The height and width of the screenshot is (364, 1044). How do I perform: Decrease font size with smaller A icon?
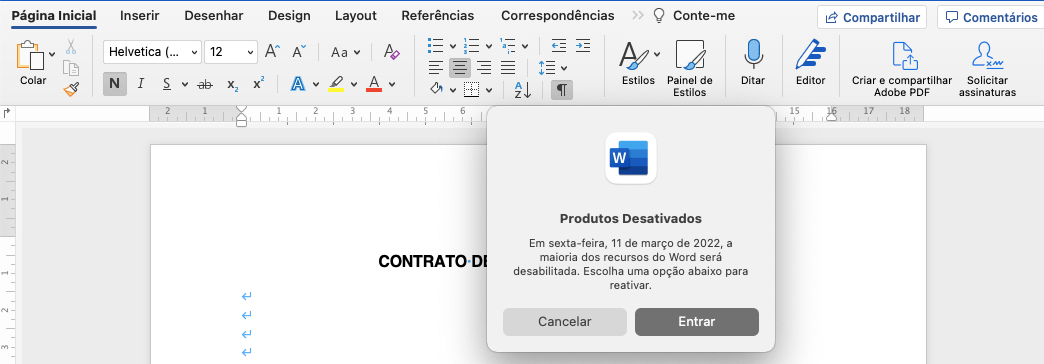(x=299, y=51)
